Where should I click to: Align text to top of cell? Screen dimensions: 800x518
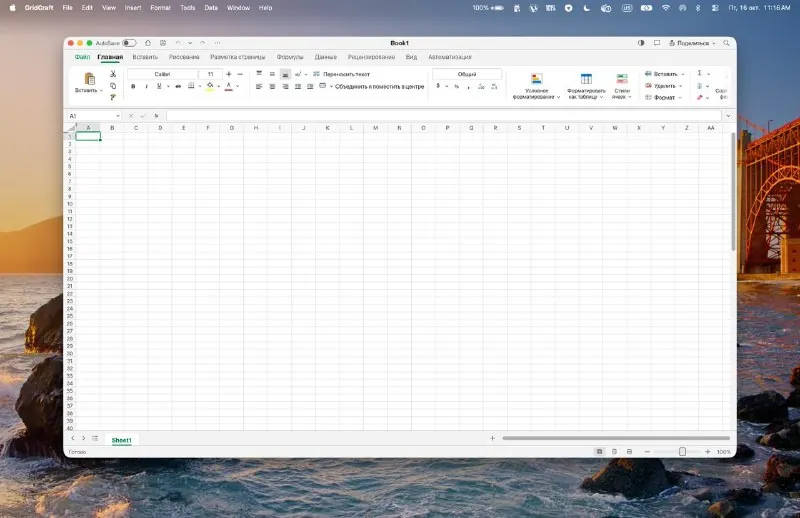(x=259, y=74)
